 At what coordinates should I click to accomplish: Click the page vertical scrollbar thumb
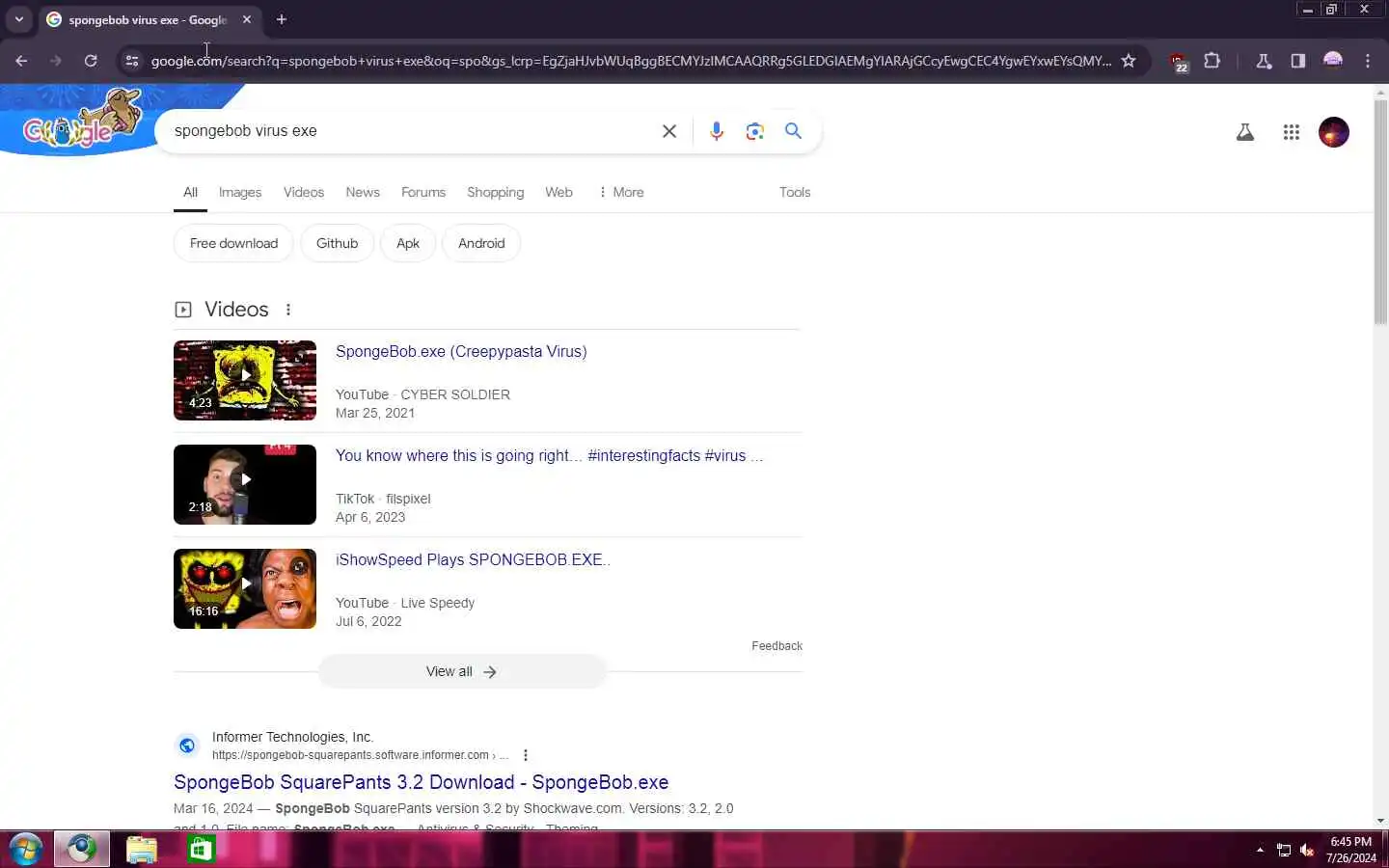tap(1380, 212)
